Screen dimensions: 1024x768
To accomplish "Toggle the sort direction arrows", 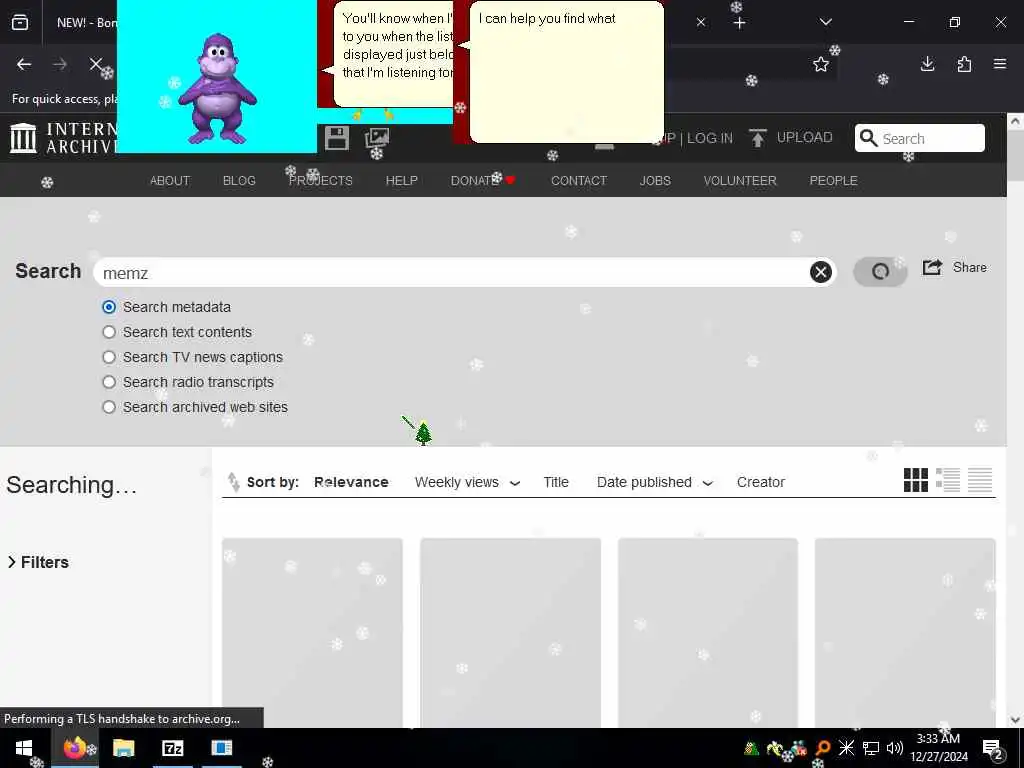I will click(233, 481).
